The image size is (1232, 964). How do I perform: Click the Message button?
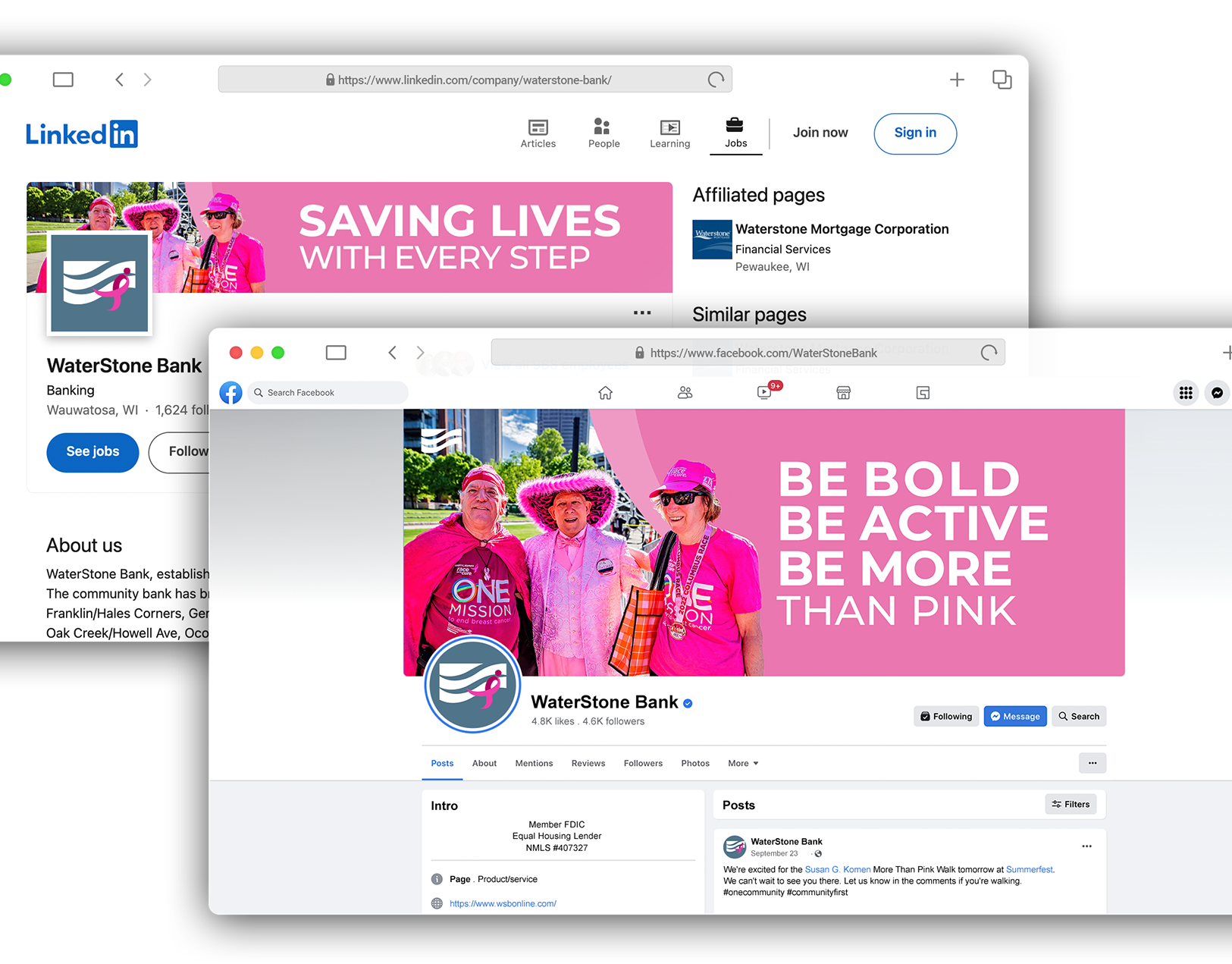click(1015, 717)
